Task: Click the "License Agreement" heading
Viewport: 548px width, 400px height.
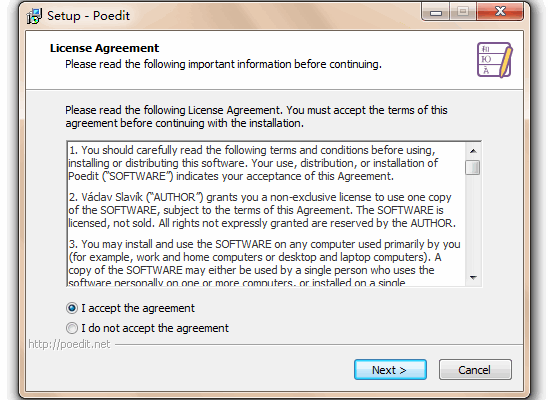Action: (x=104, y=48)
